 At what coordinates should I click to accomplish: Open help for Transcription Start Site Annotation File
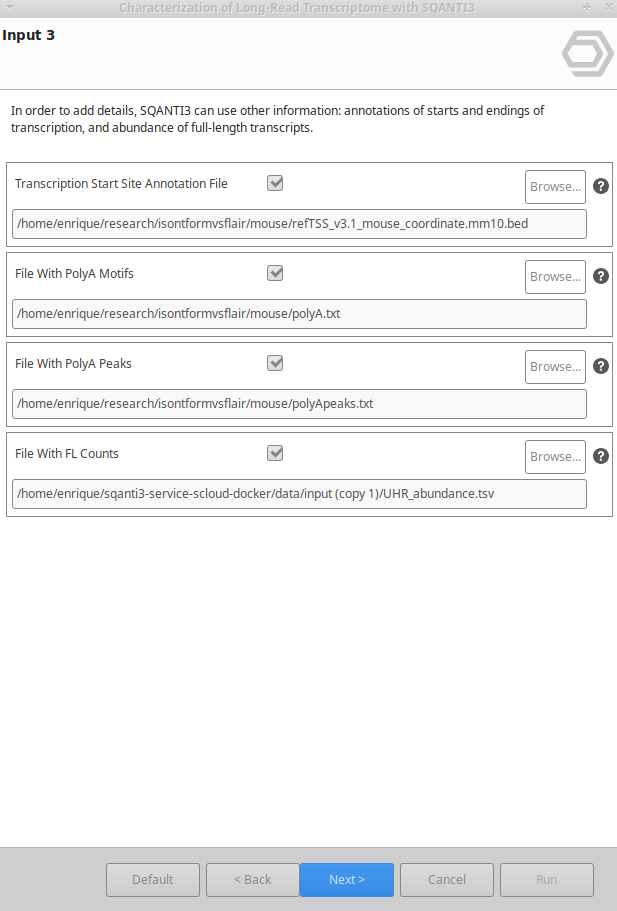601,186
